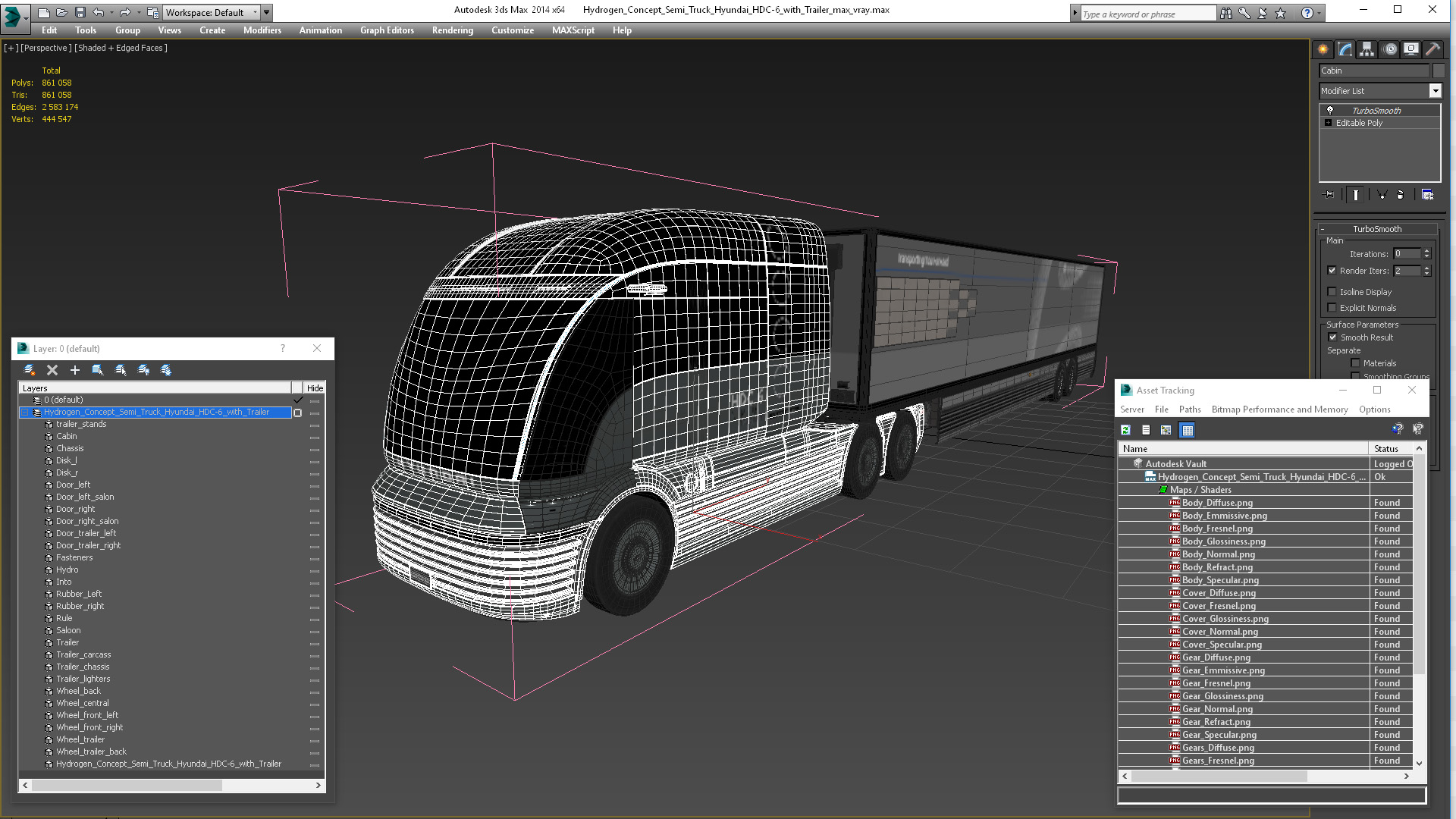Click the Undo arrow icon

point(99,12)
